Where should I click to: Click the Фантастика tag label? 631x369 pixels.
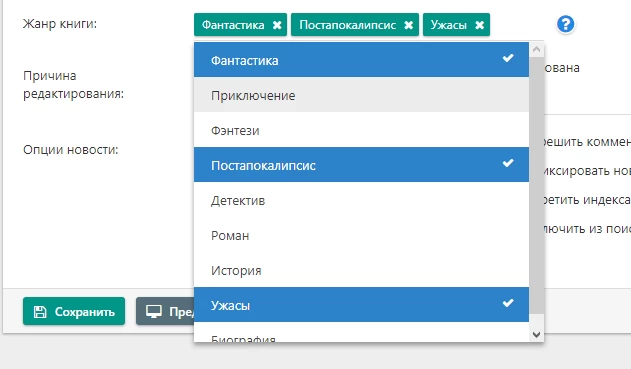click(x=233, y=25)
